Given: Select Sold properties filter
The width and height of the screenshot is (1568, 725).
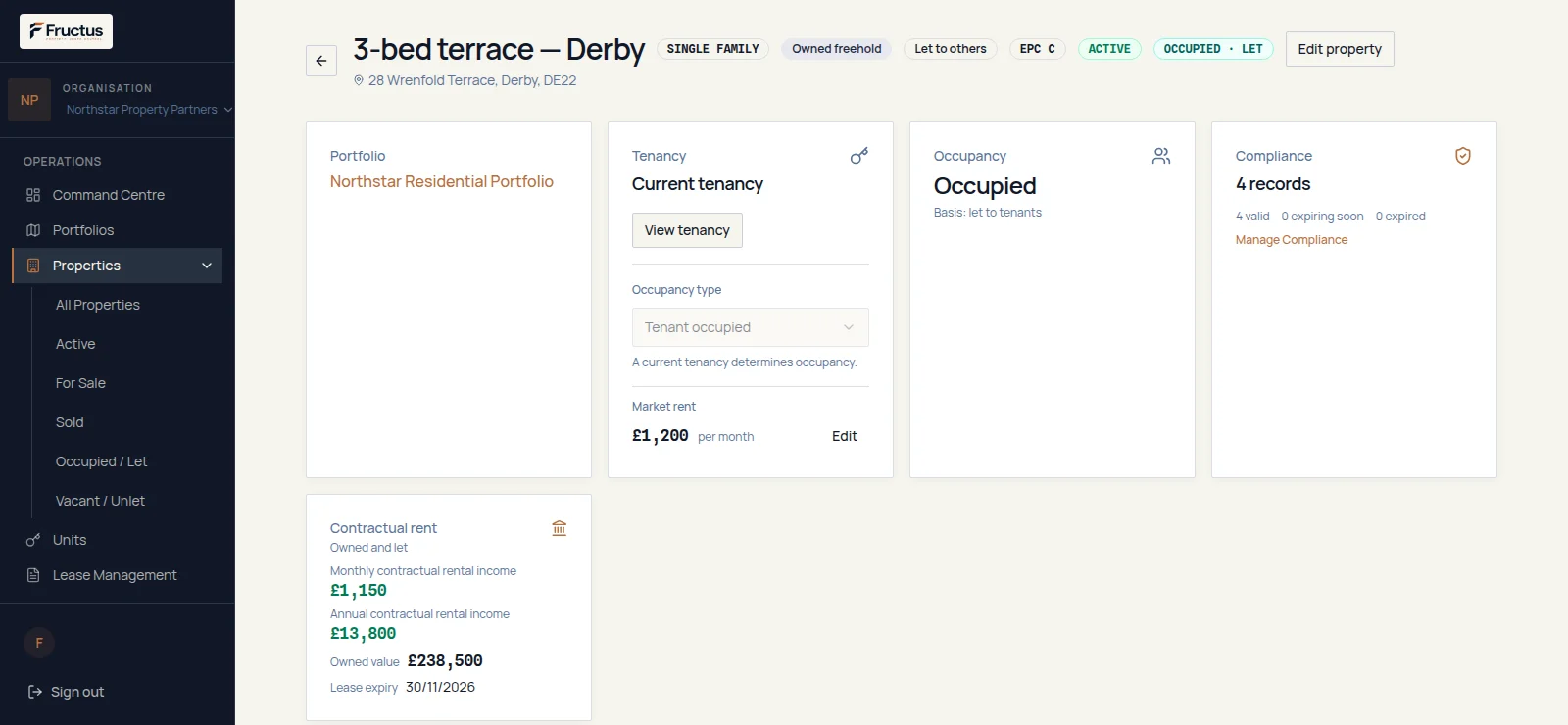Looking at the screenshot, I should (x=70, y=422).
